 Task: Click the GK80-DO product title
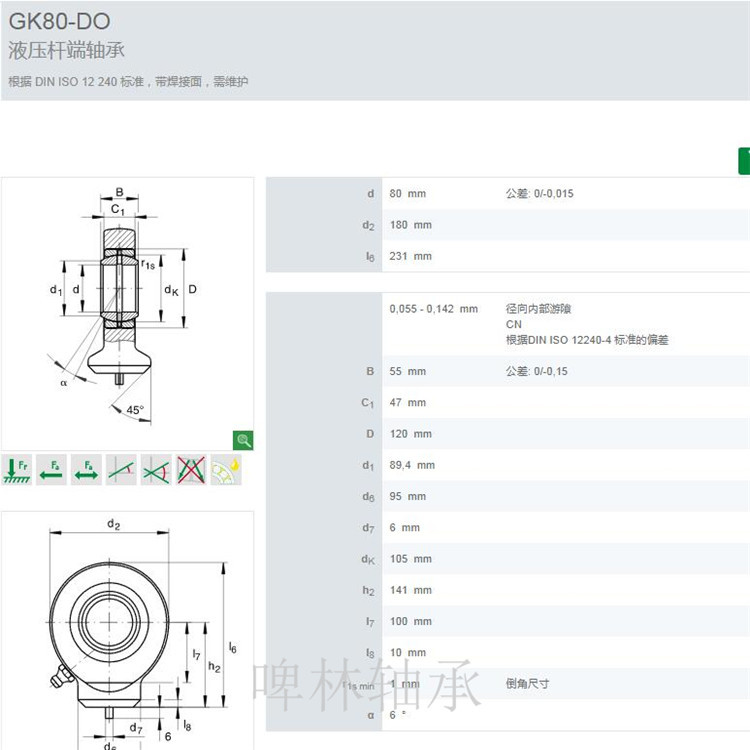(59, 22)
